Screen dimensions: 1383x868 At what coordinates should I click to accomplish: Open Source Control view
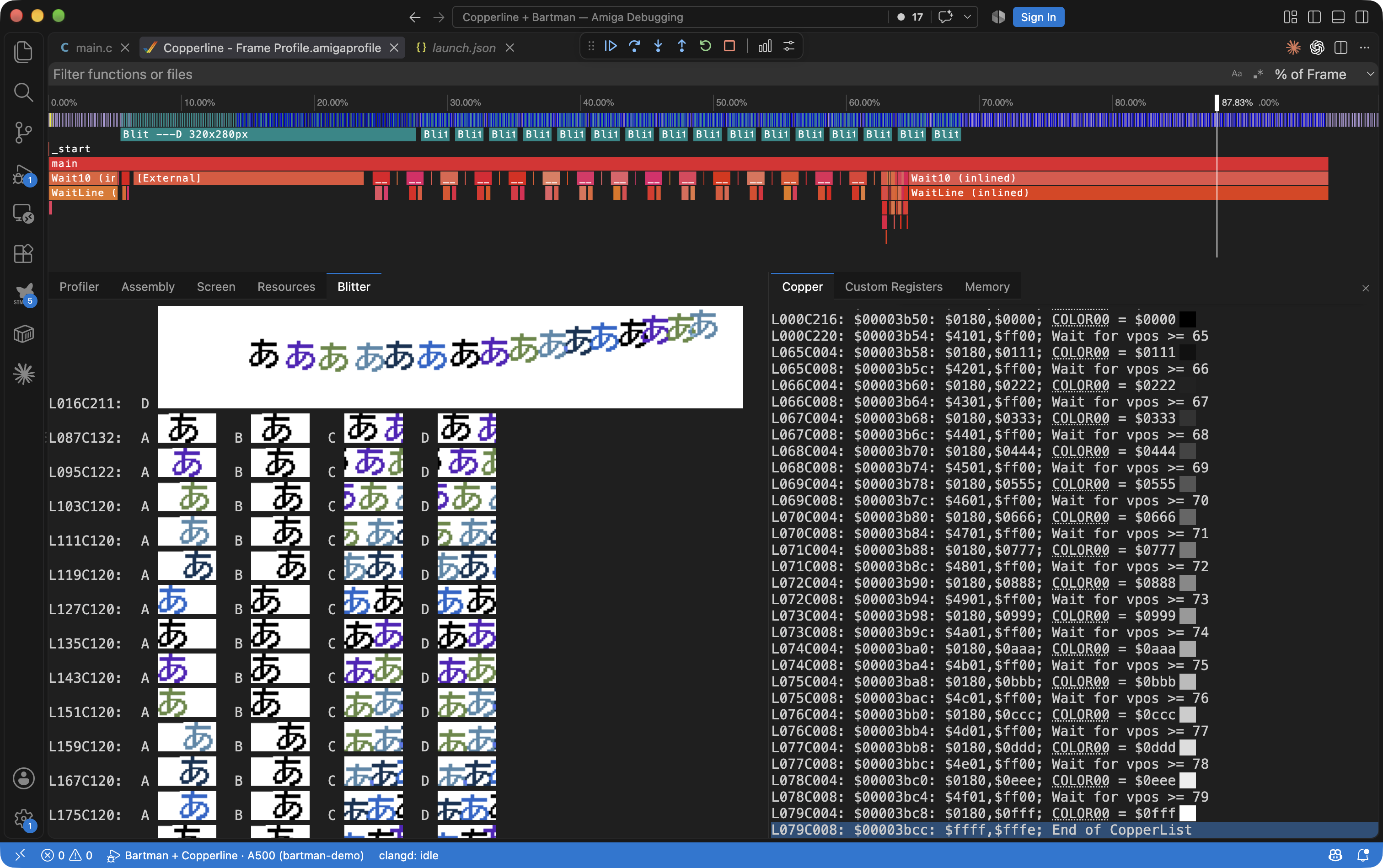[x=23, y=133]
